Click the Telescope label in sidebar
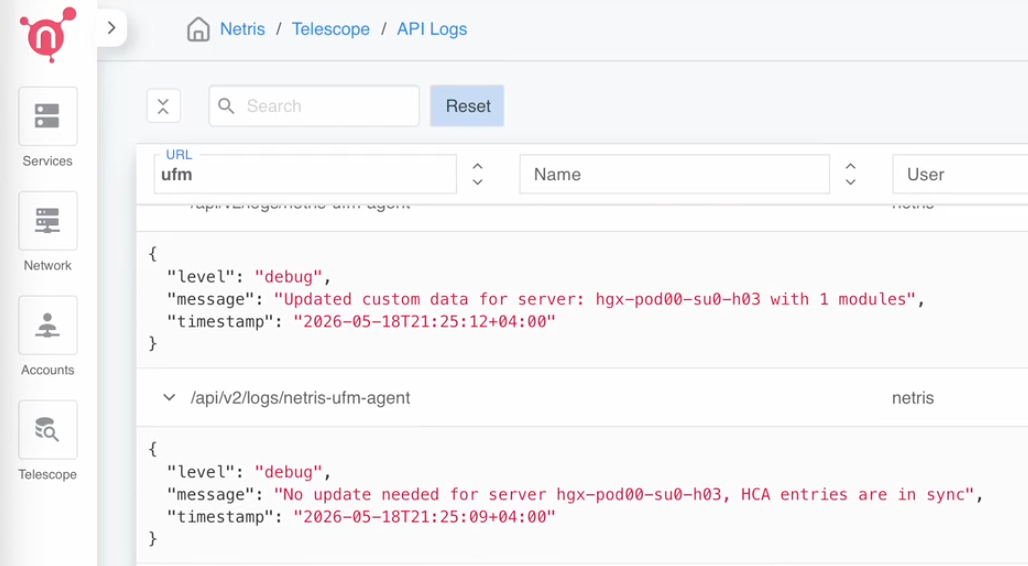 (x=47, y=474)
